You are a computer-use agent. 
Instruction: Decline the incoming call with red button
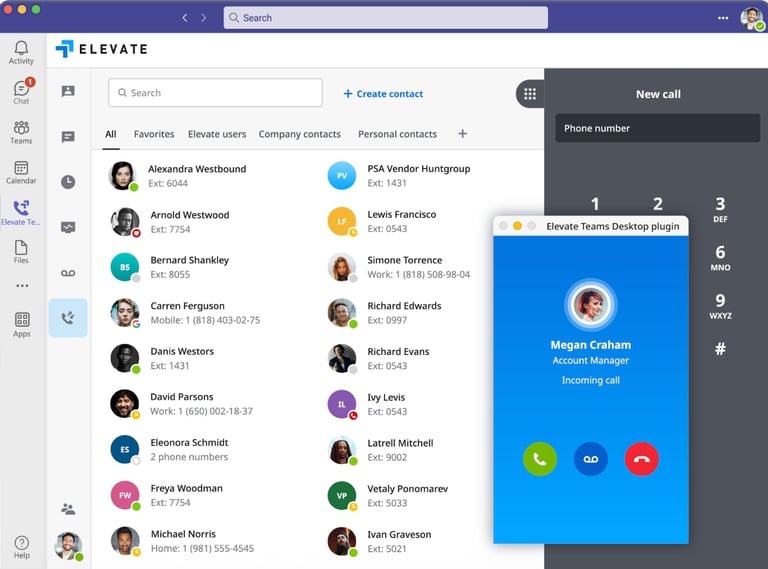(642, 459)
